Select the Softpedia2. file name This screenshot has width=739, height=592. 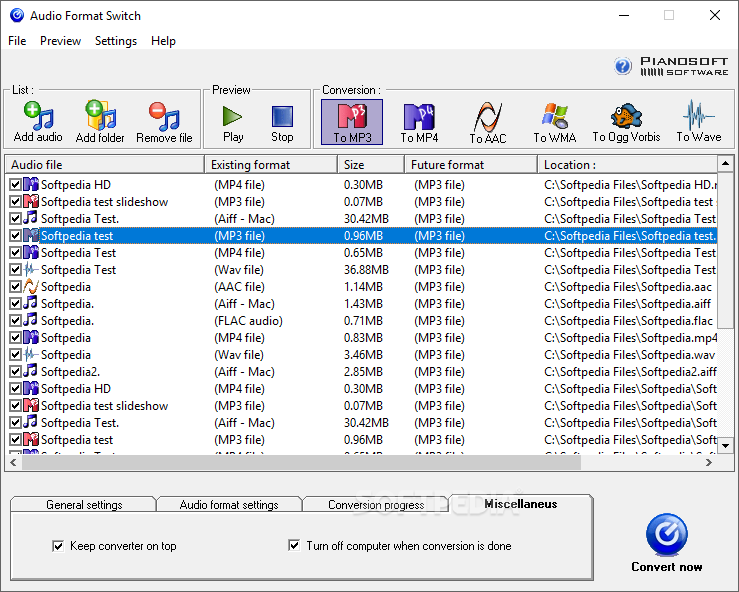click(70, 371)
